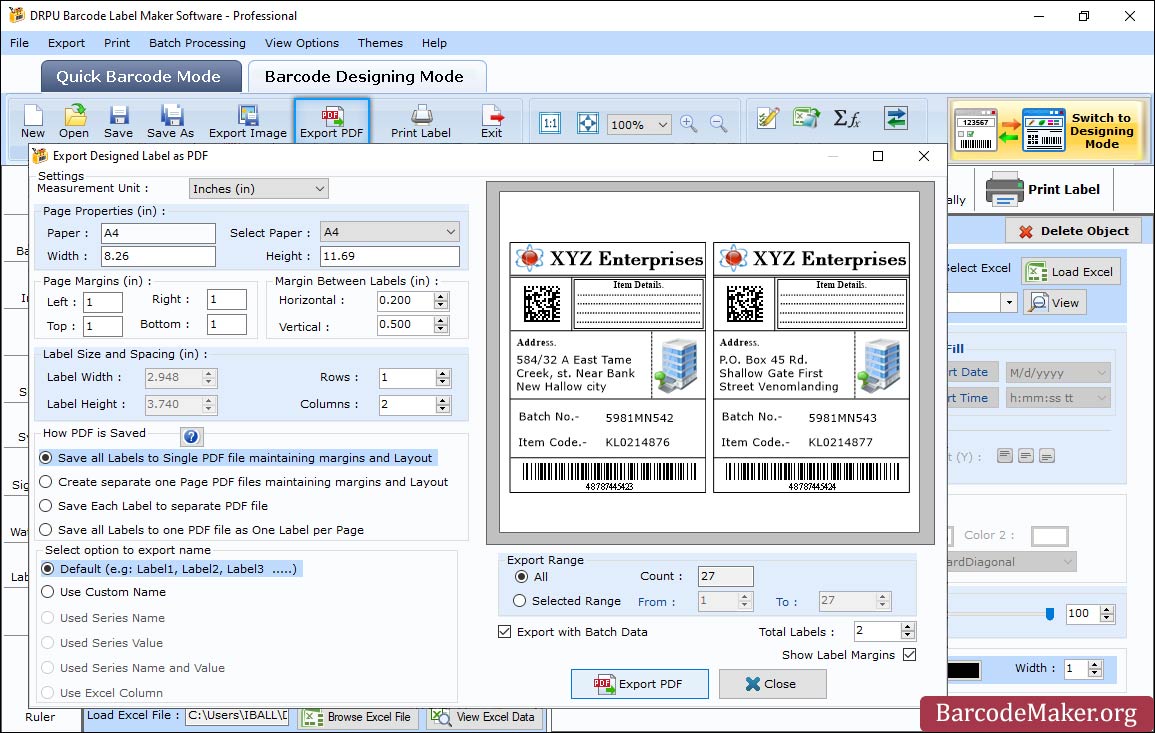Toggle Export with Batch Data checkbox

click(x=573, y=631)
